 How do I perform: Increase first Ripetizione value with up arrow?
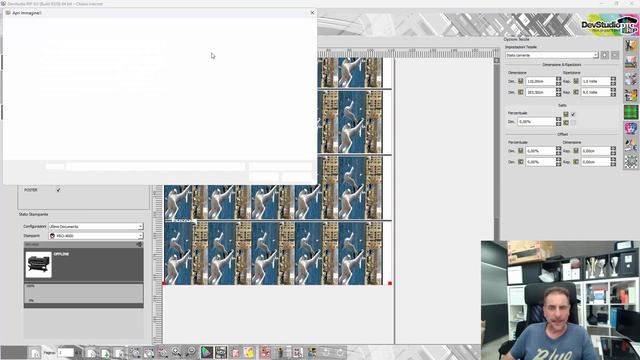(613, 79)
